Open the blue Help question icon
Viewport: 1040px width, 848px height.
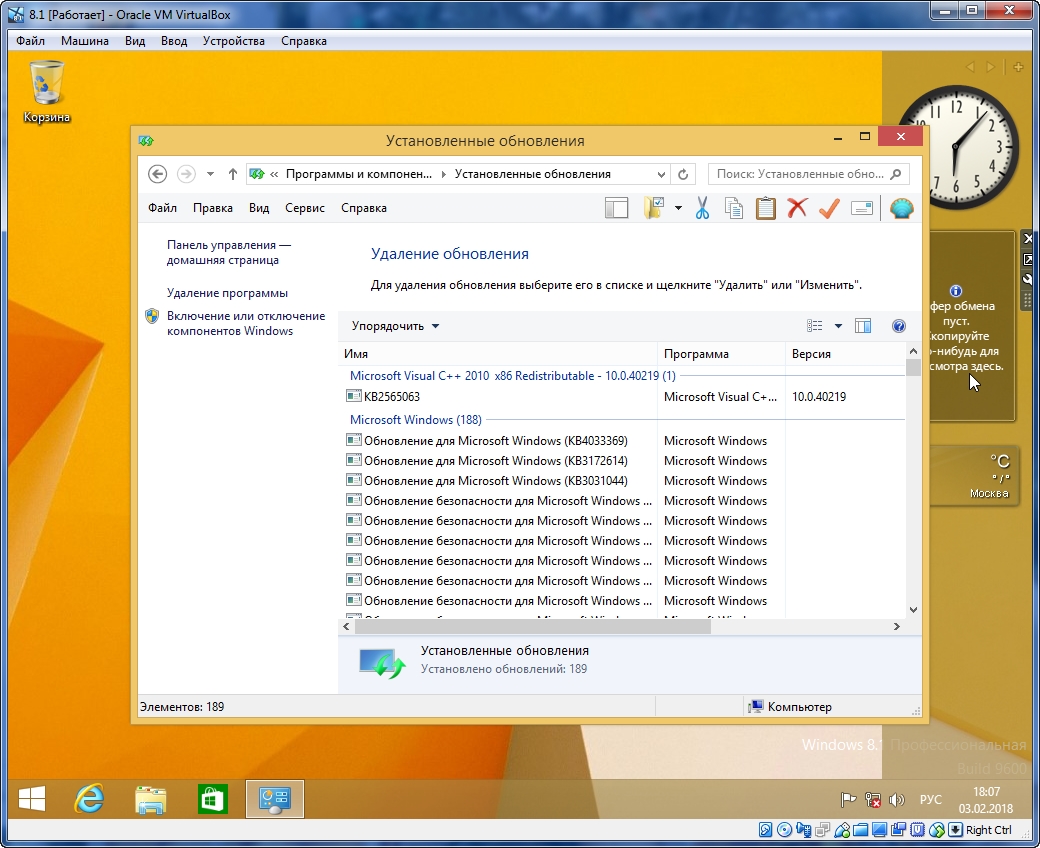tap(899, 326)
